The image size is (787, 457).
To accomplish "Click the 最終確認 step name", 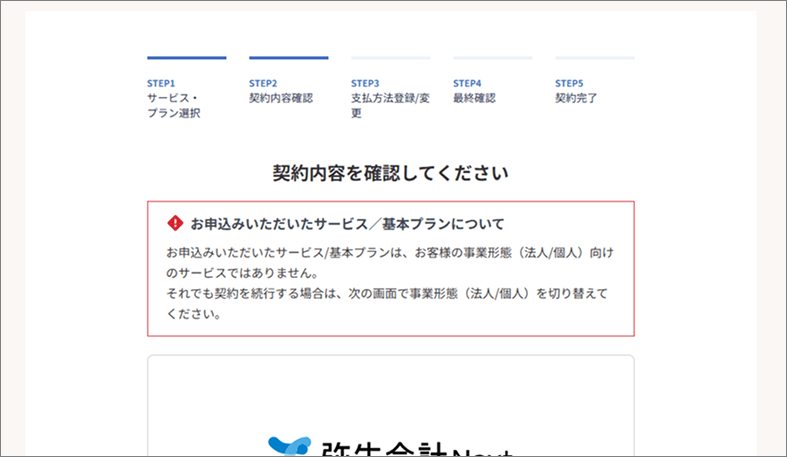I will point(474,98).
